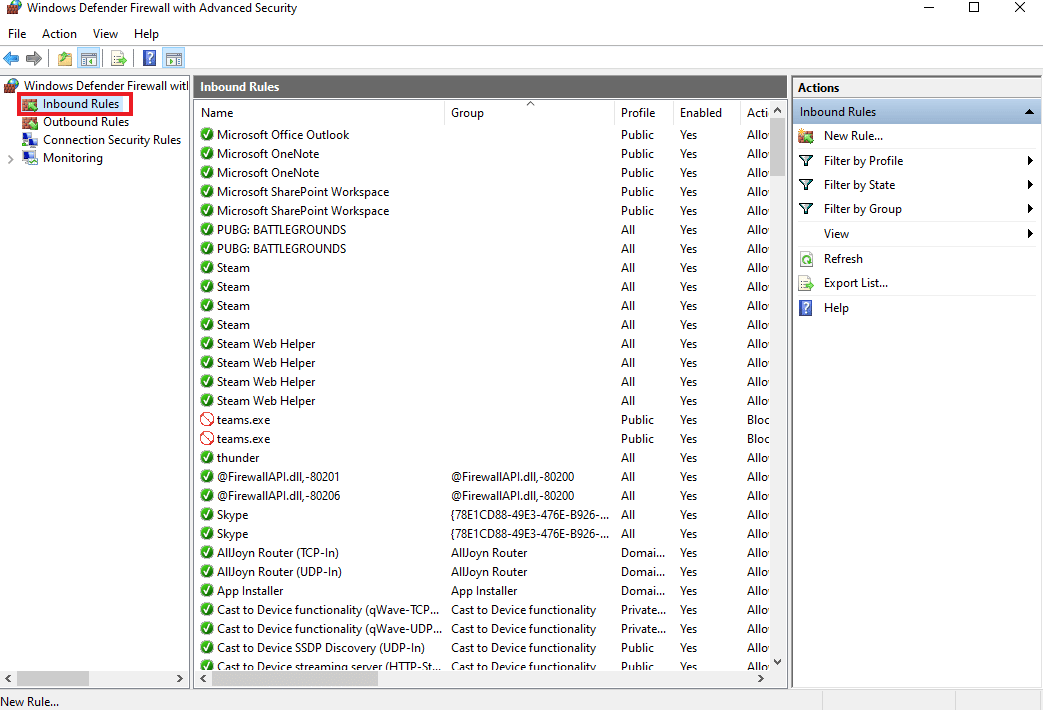1043x710 pixels.
Task: Click the console tree horizontal scrollbar thumb
Action: tap(53, 679)
